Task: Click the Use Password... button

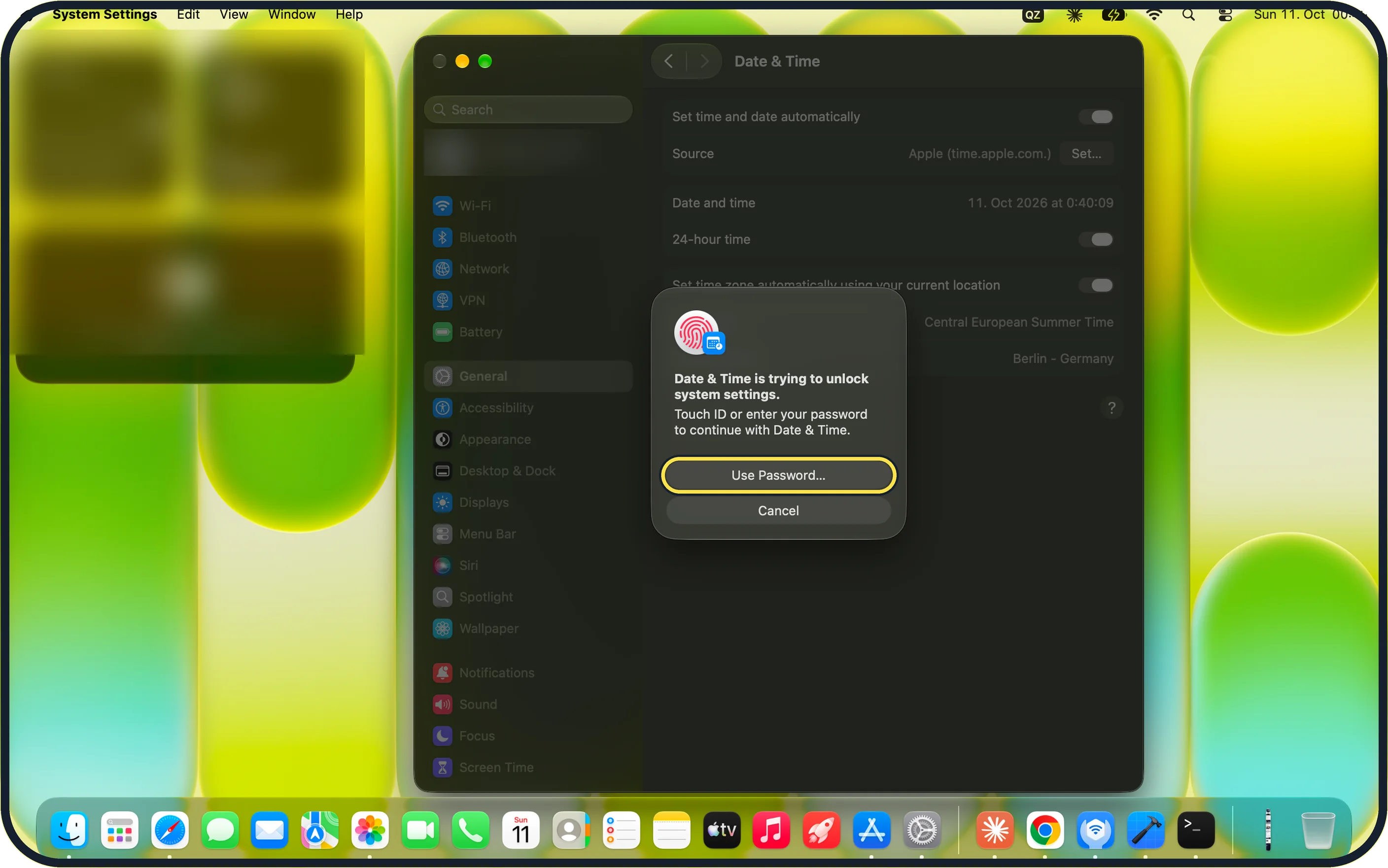Action: pos(778,475)
